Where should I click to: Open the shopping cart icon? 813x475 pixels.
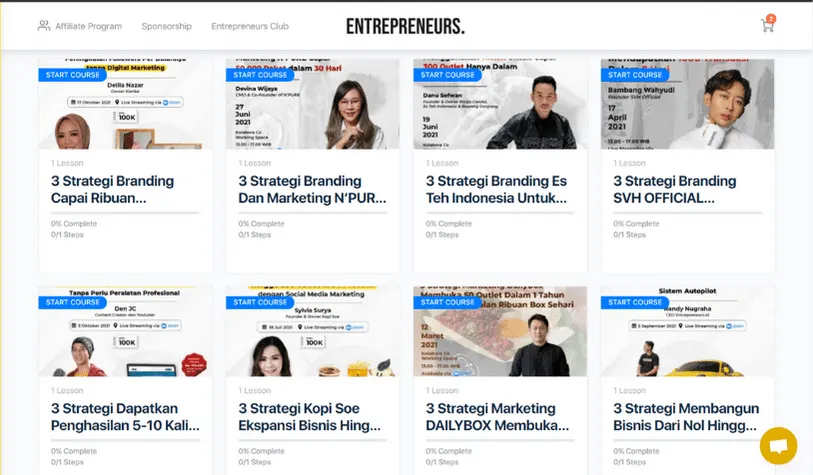point(767,25)
